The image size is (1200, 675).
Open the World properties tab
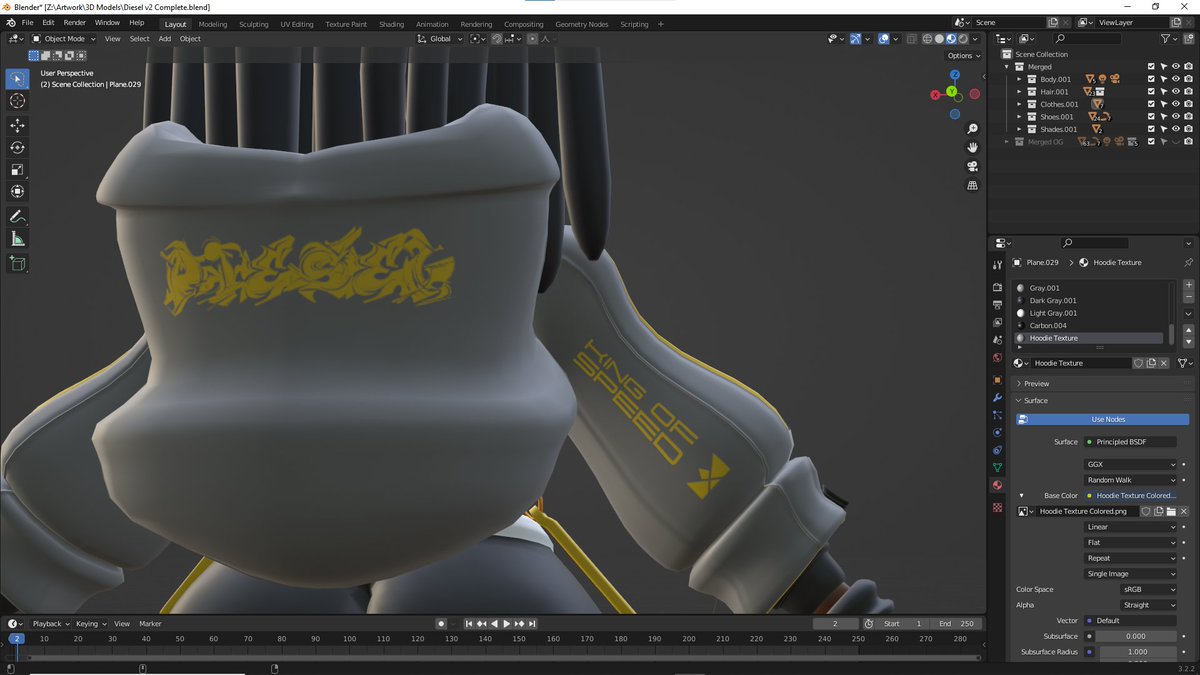997,358
